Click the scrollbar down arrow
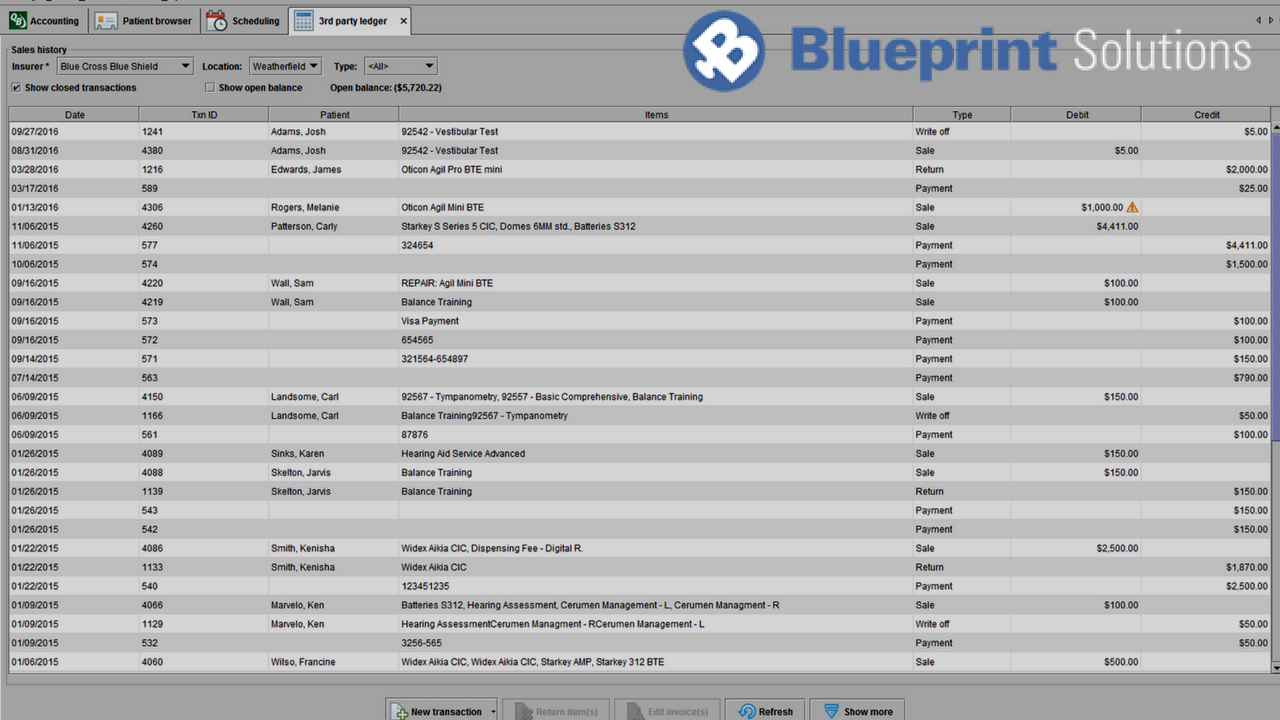The height and width of the screenshot is (720, 1280). coord(1275,667)
